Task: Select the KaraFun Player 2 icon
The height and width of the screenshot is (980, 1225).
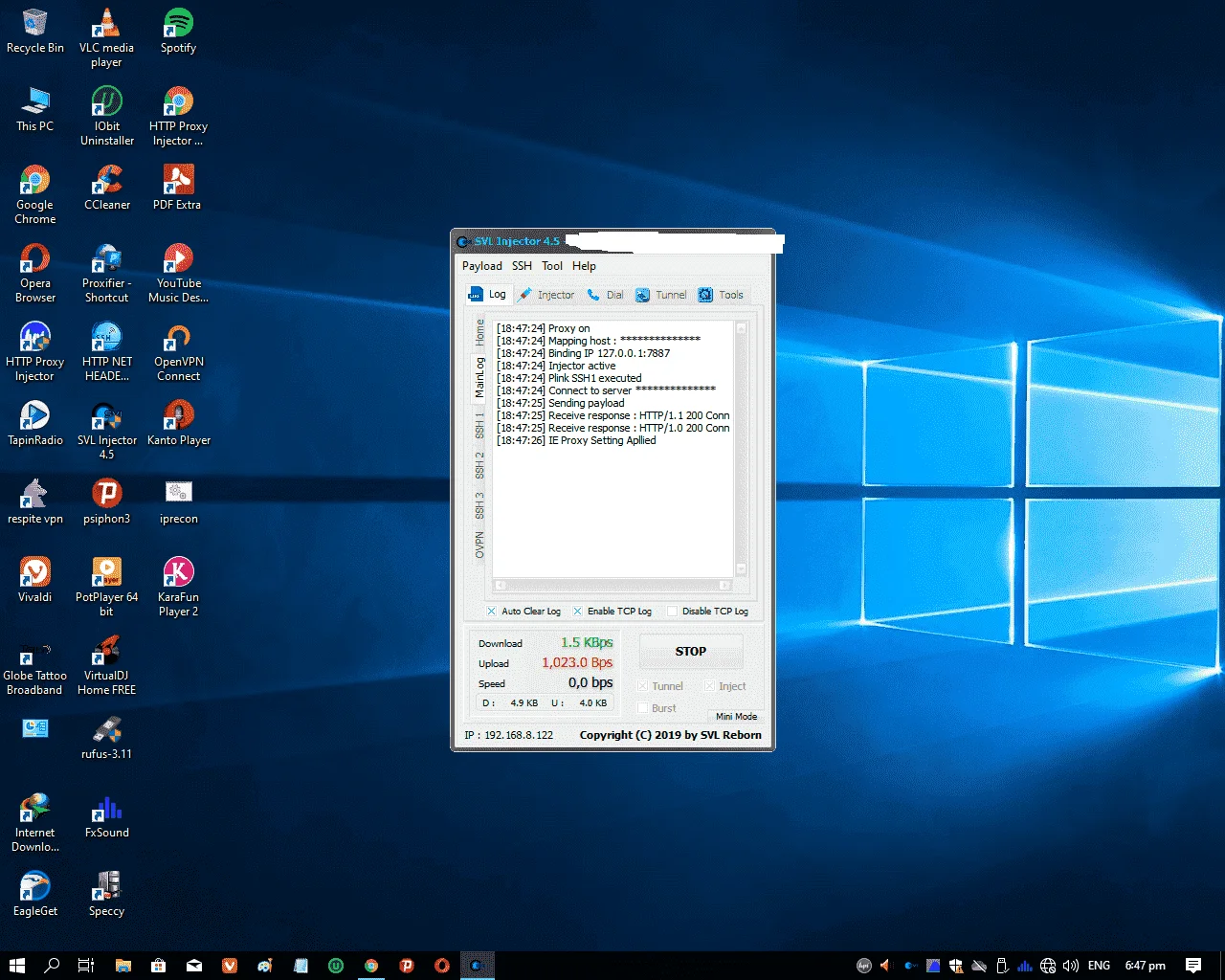Action: 178,588
